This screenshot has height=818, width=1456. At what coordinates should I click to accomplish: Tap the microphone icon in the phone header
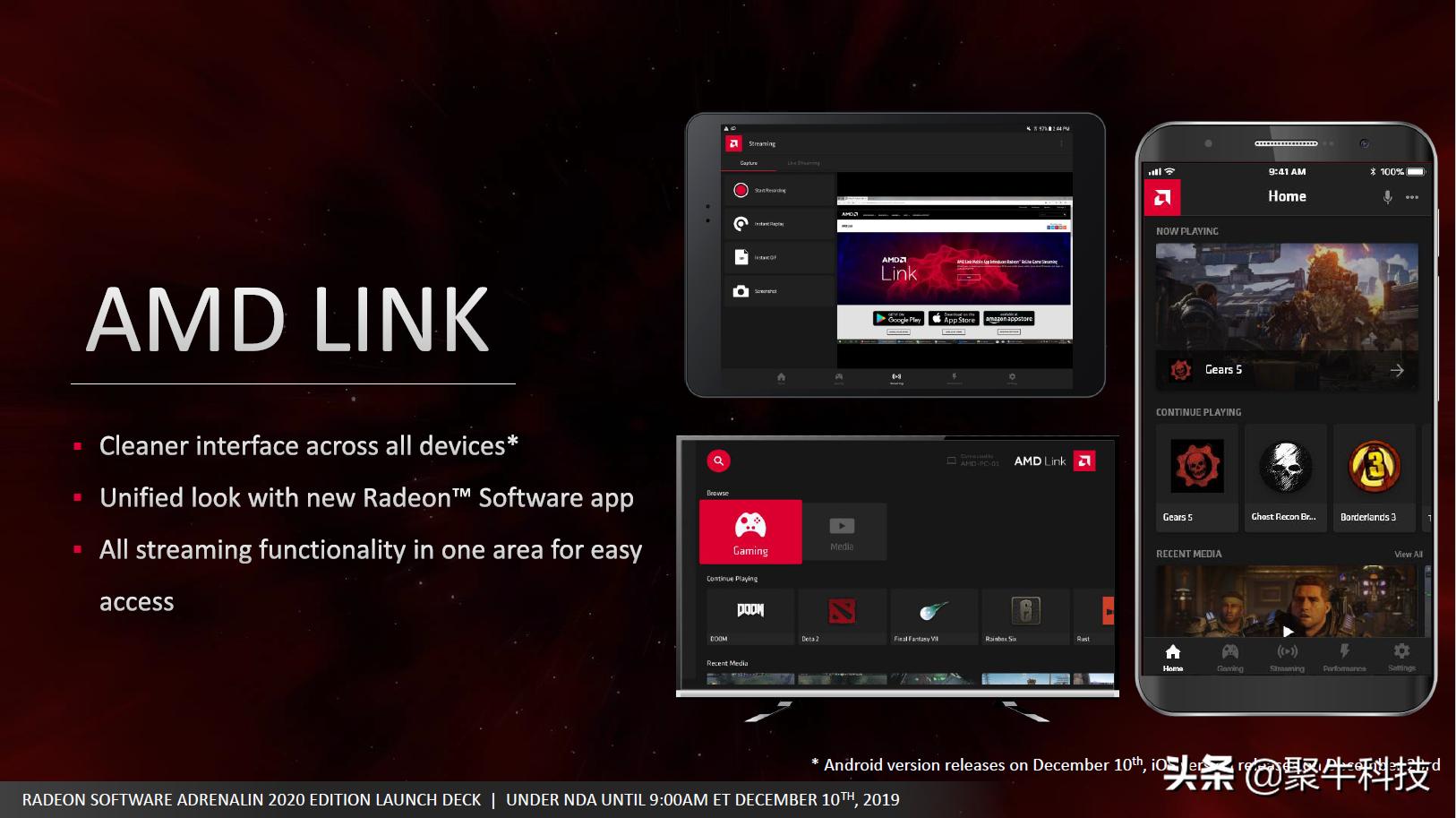tap(1387, 197)
